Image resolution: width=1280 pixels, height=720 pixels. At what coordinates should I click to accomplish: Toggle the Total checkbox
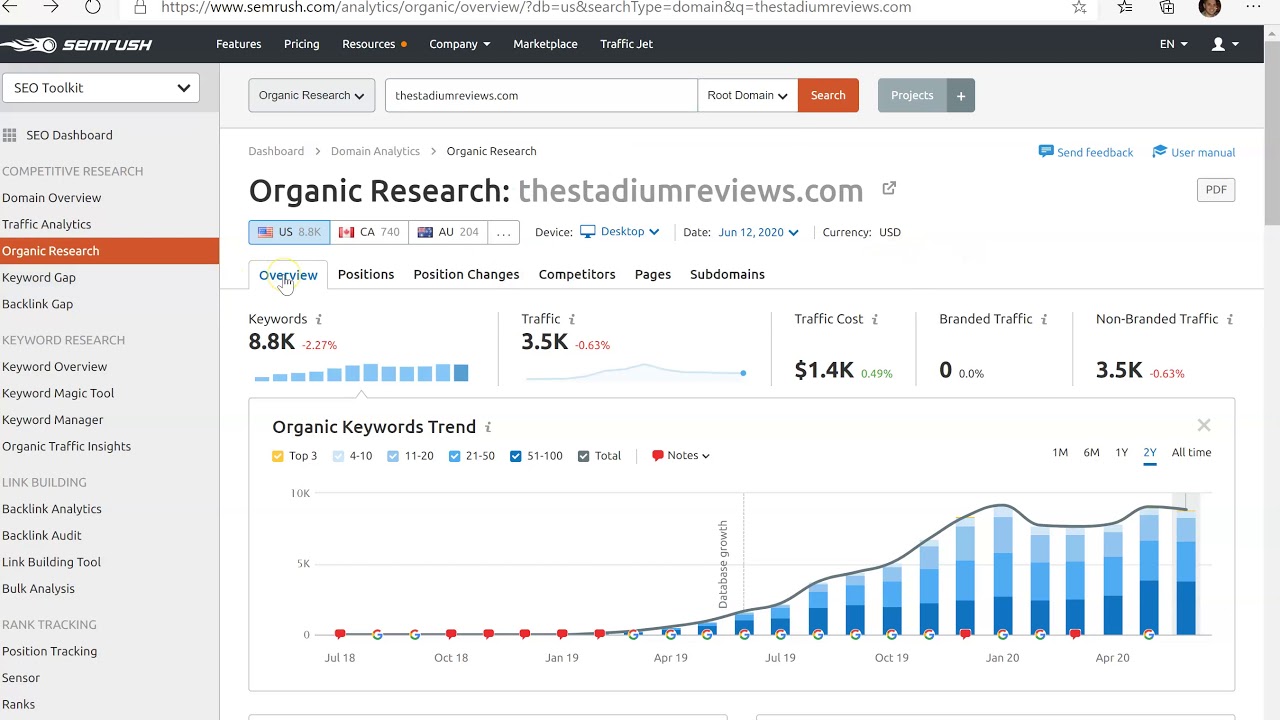click(x=584, y=456)
